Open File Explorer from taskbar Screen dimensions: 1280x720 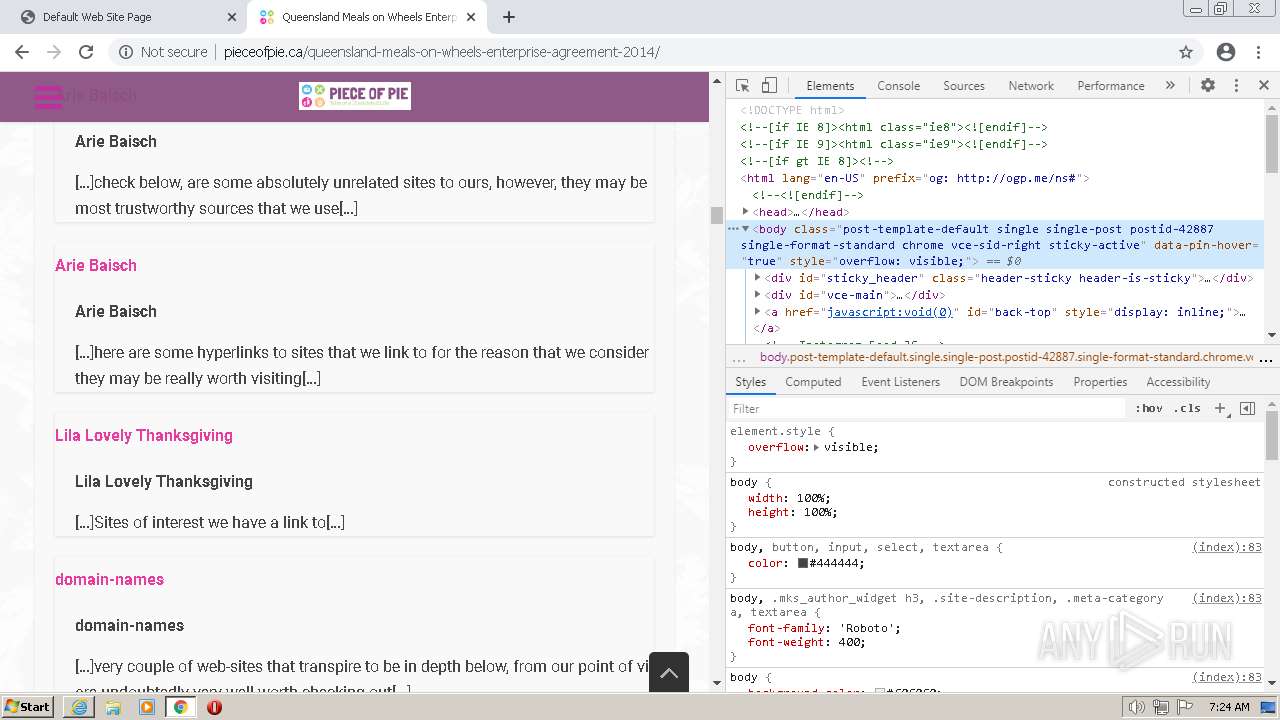[113, 707]
